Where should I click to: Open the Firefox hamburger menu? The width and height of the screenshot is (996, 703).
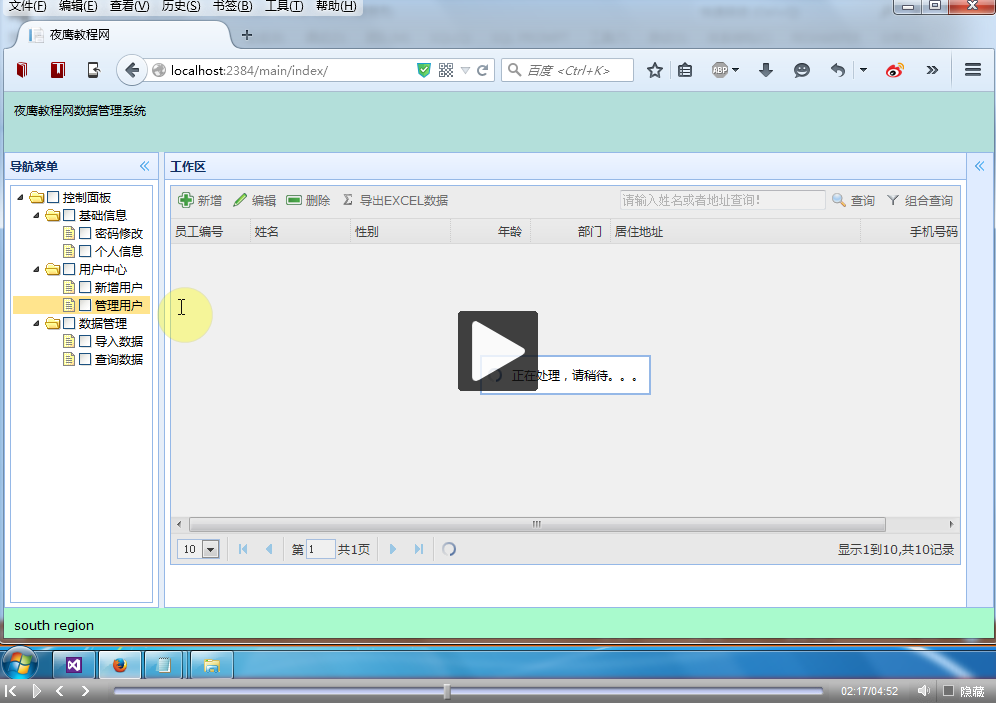(972, 70)
